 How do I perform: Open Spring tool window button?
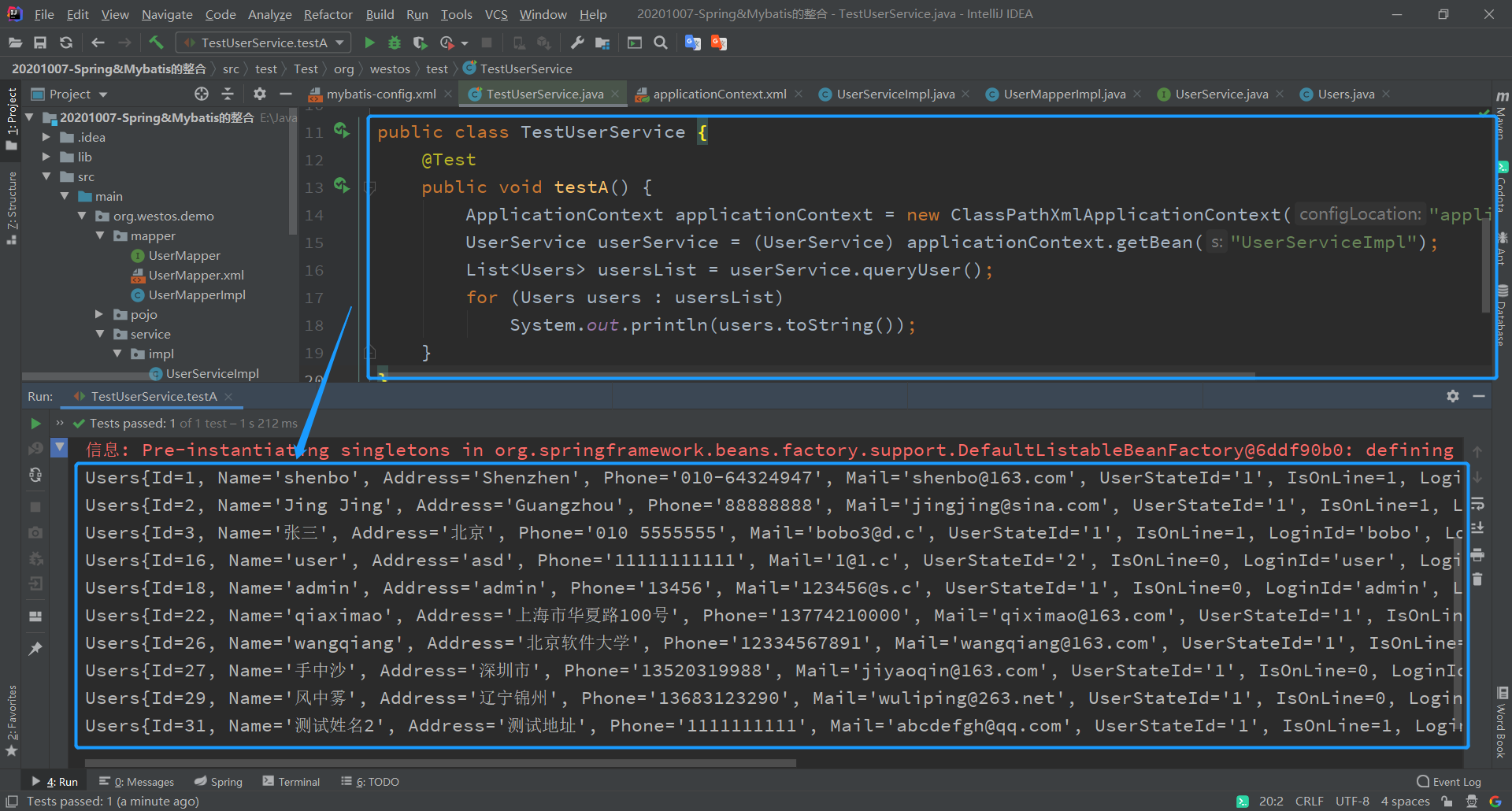point(218,781)
